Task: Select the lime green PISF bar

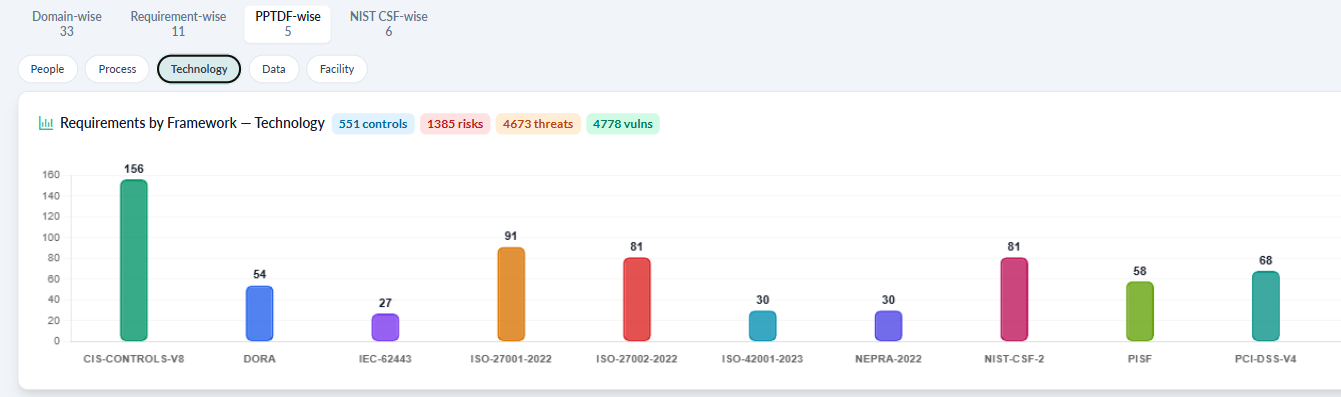Action: pos(1140,311)
